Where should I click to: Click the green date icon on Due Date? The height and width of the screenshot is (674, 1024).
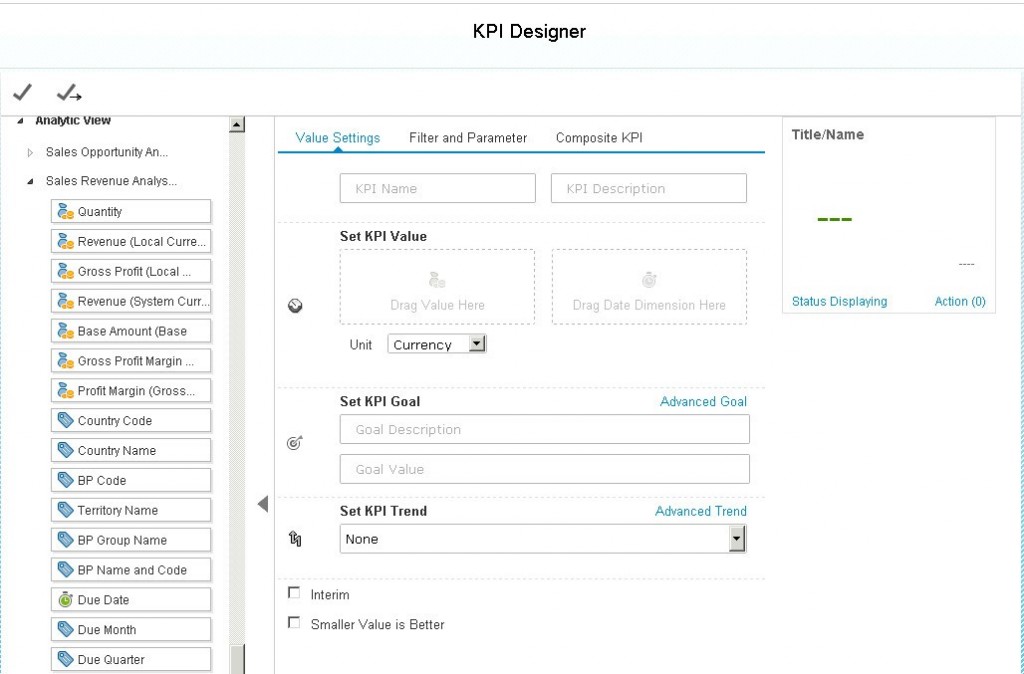[x=65, y=599]
